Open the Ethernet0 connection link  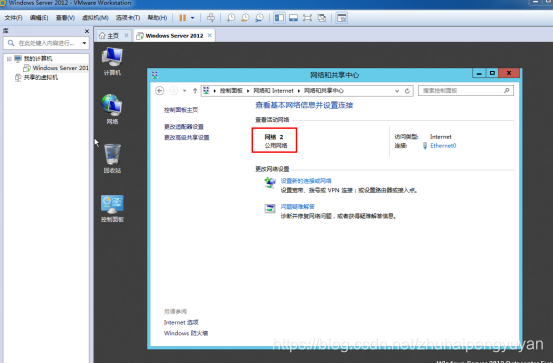[x=443, y=146]
